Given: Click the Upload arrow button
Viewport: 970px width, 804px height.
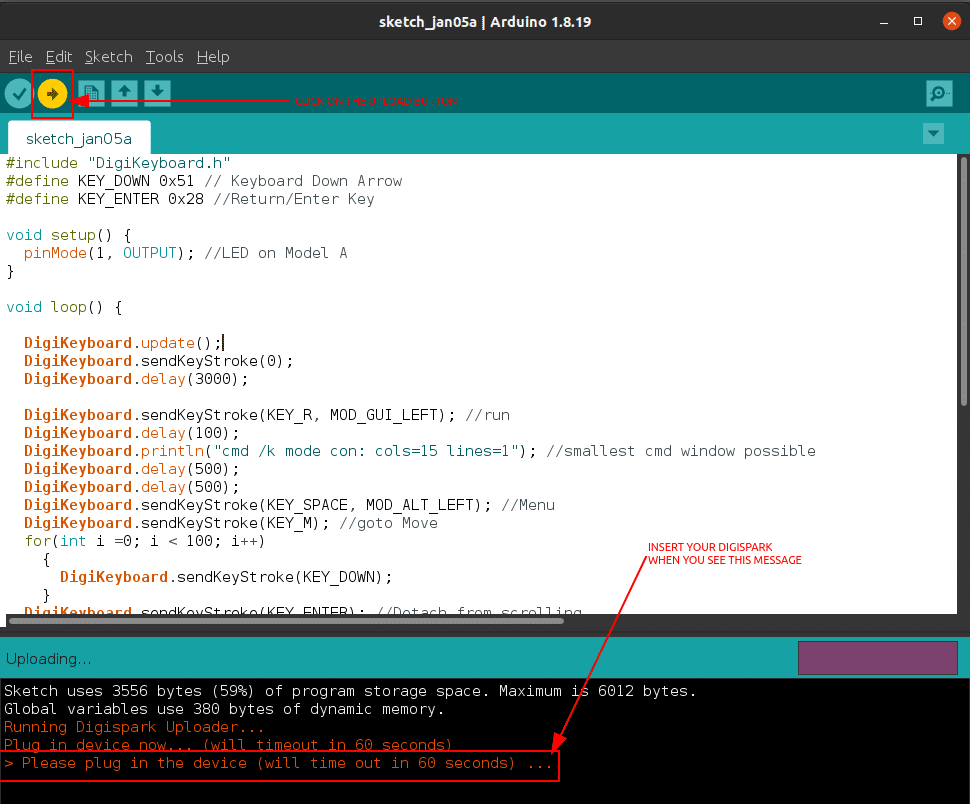Looking at the screenshot, I should click(x=52, y=93).
